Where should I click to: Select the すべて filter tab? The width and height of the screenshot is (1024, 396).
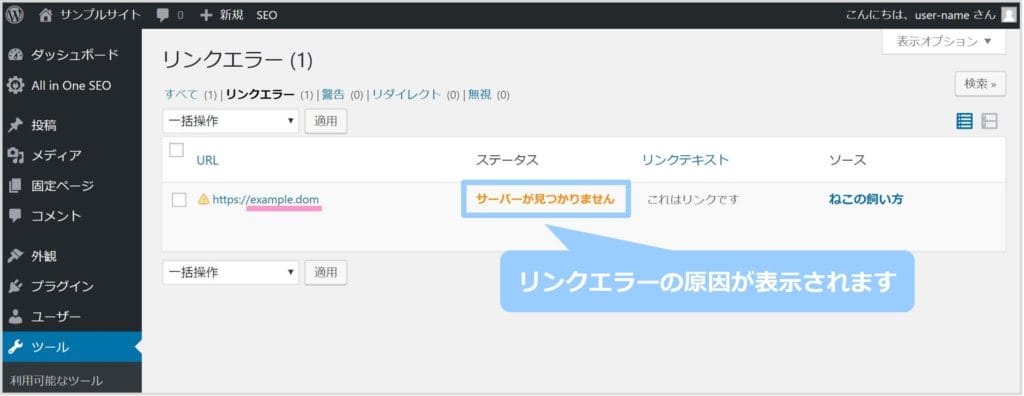point(181,94)
